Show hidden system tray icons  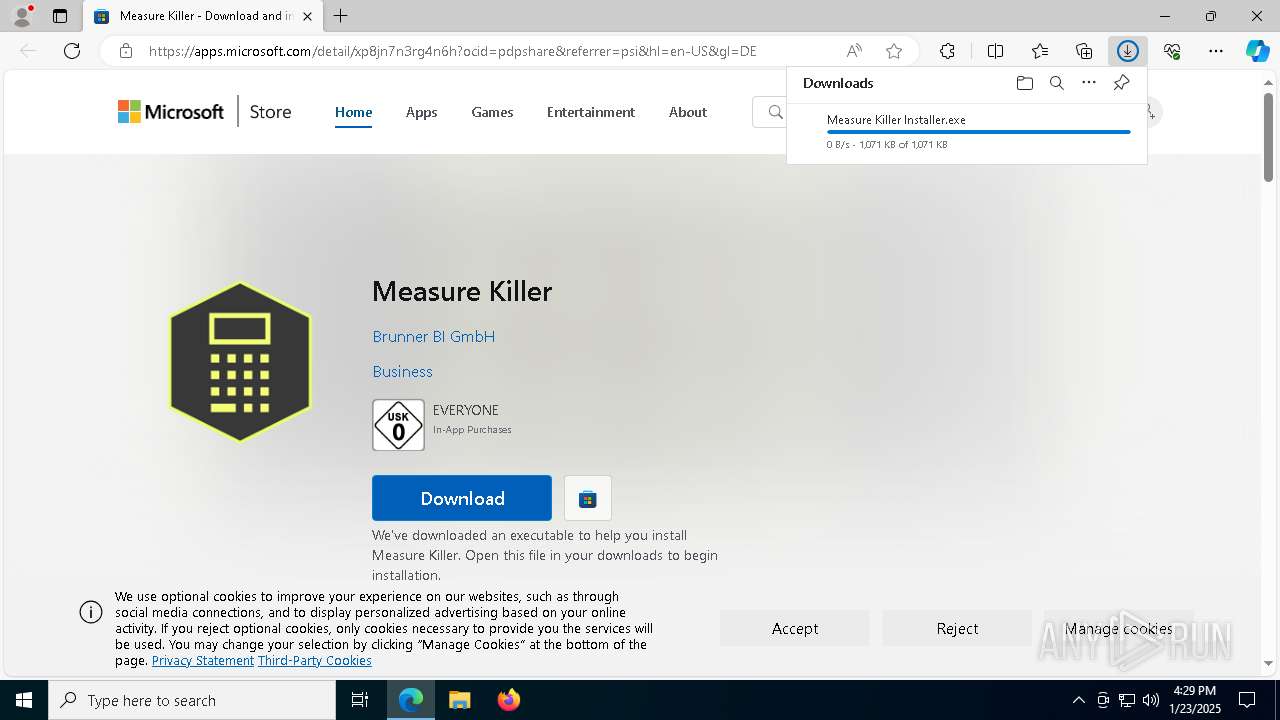click(x=1078, y=700)
